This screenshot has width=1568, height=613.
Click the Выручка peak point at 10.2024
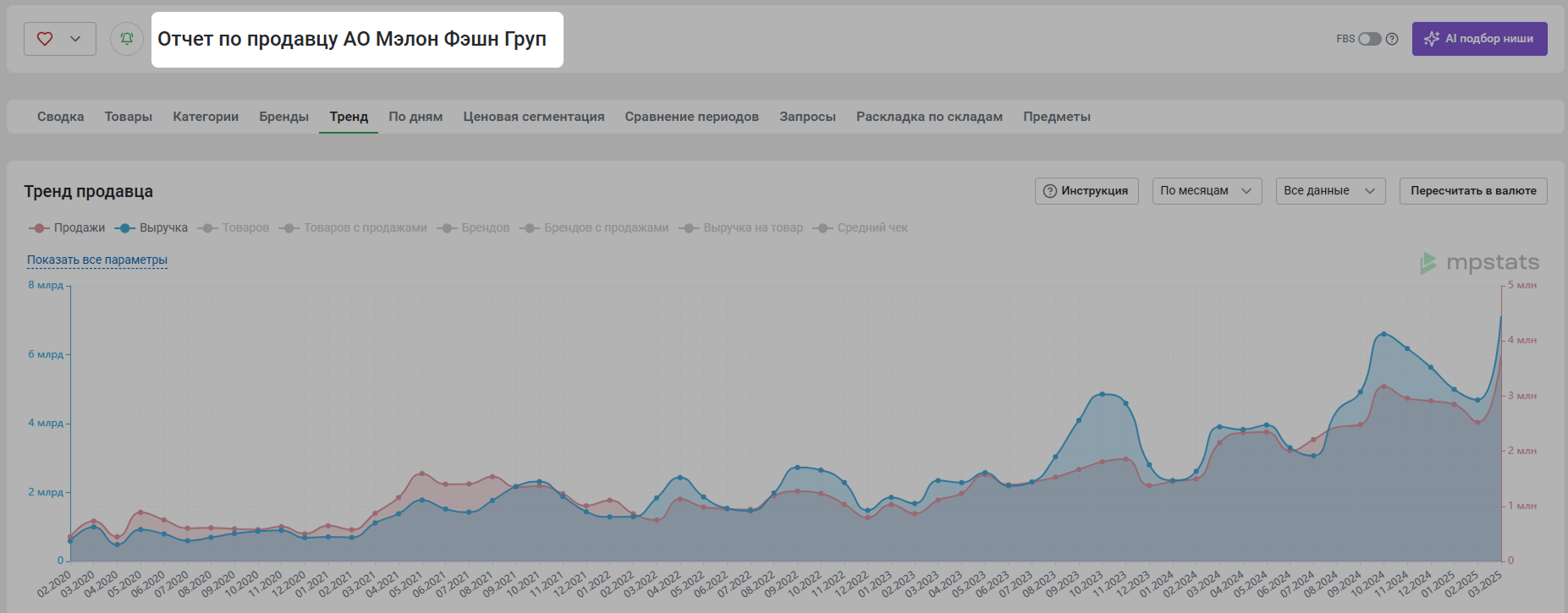pyautogui.click(x=1384, y=334)
